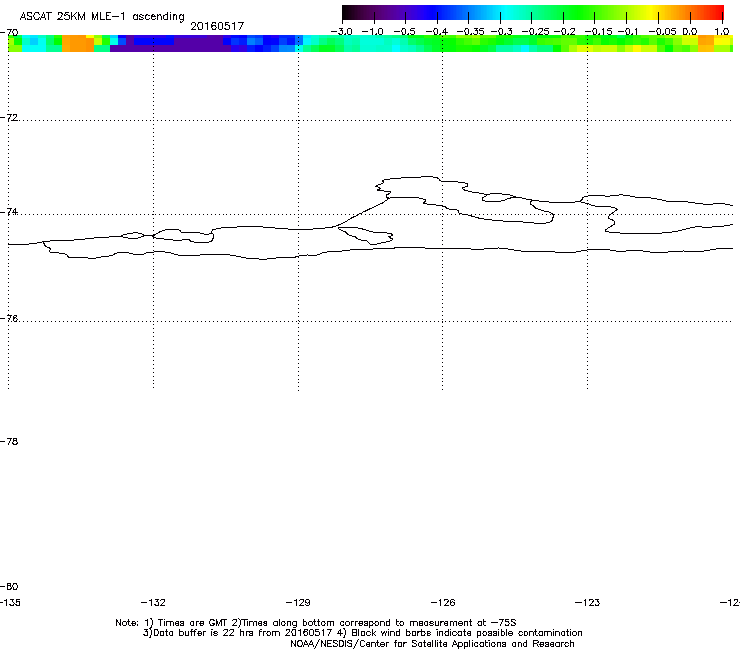740x650 pixels.
Task: Click the -0.3 label on the color scale
Action: point(502,32)
